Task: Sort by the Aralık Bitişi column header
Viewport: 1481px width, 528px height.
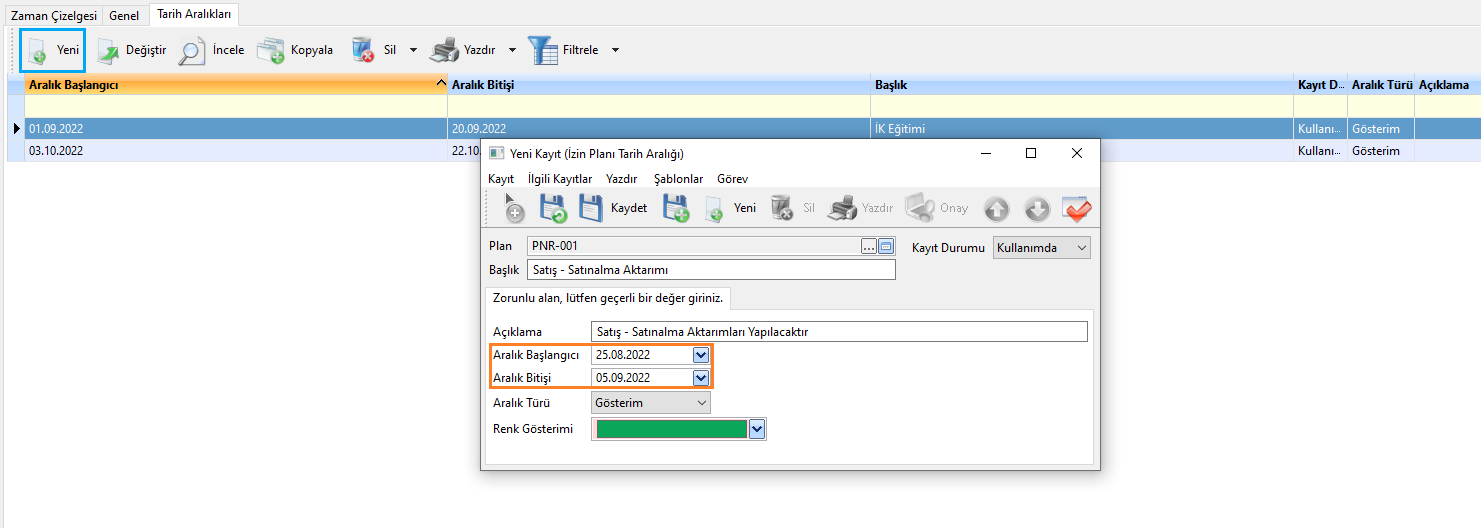Action: coord(660,85)
